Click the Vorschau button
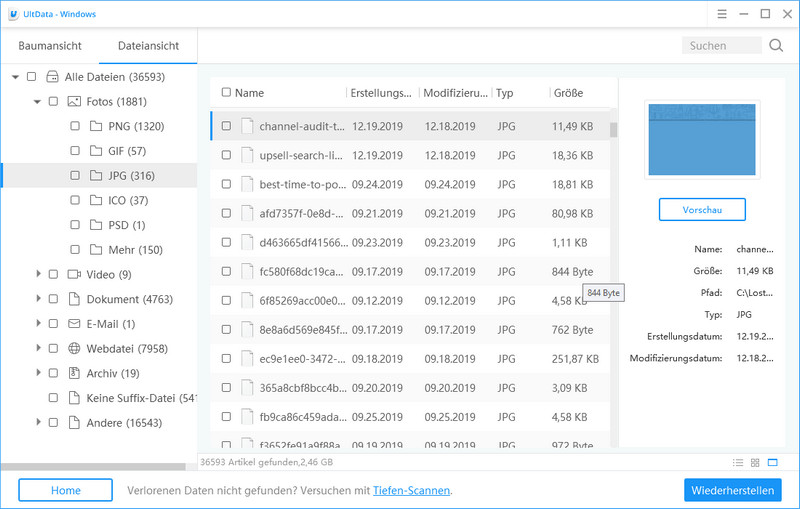This screenshot has width=800, height=509. pyautogui.click(x=702, y=210)
